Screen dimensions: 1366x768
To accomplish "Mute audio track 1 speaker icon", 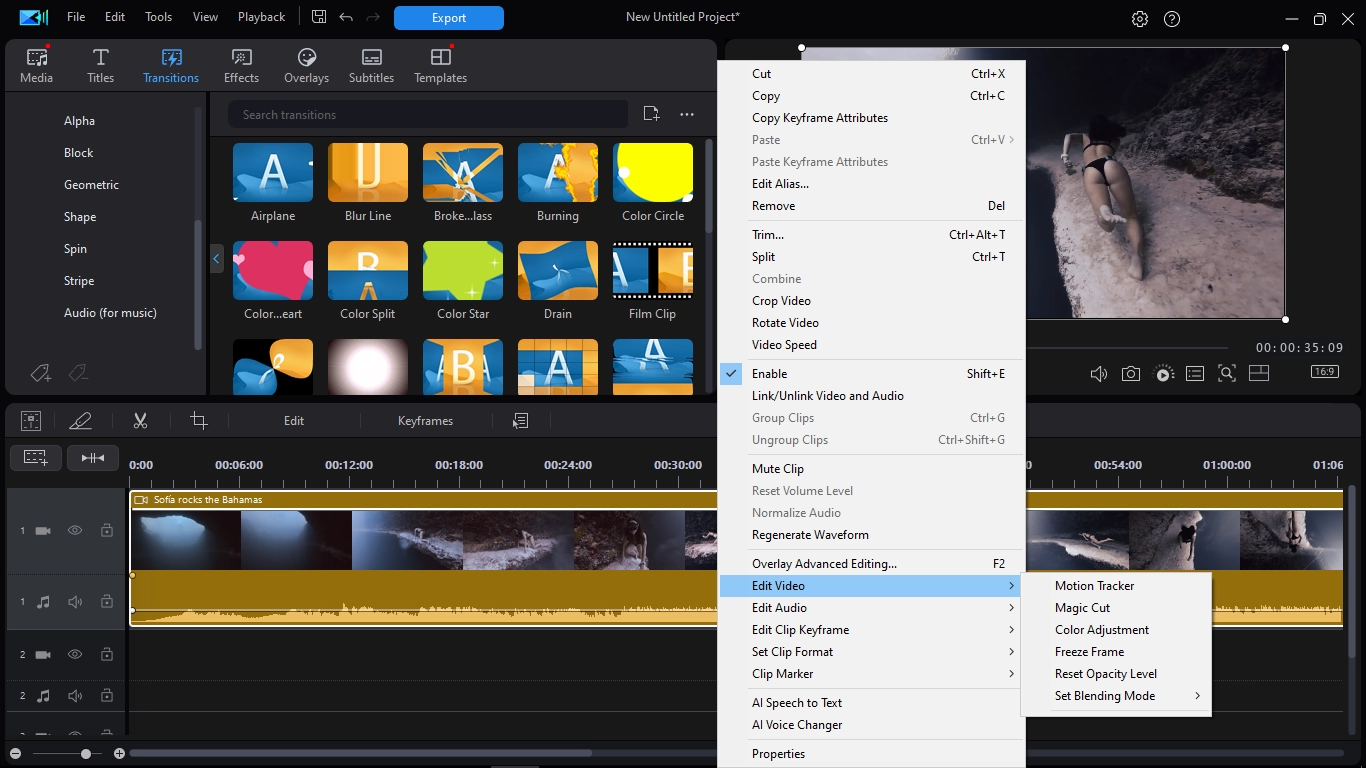I will tap(75, 602).
